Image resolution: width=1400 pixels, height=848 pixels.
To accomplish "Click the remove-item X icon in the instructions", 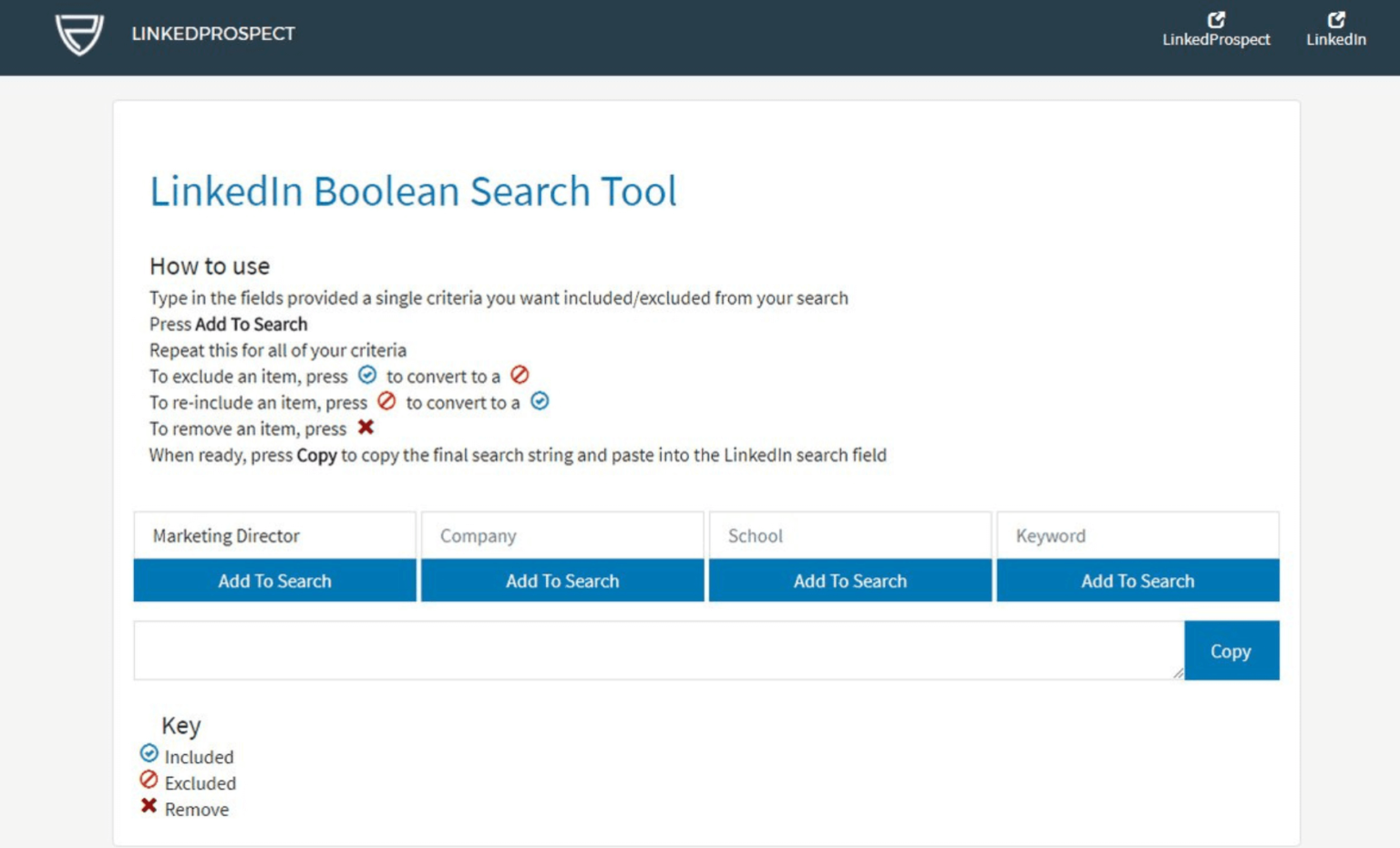I will click(365, 427).
